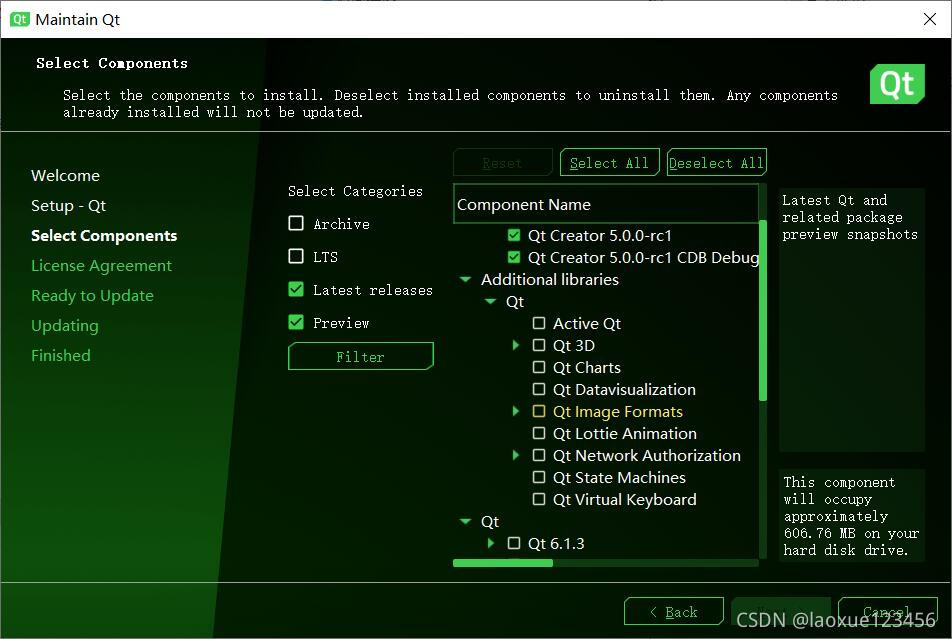Select the Qt Virtual Keyboard row text
Image resolution: width=952 pixels, height=639 pixels.
pos(624,499)
